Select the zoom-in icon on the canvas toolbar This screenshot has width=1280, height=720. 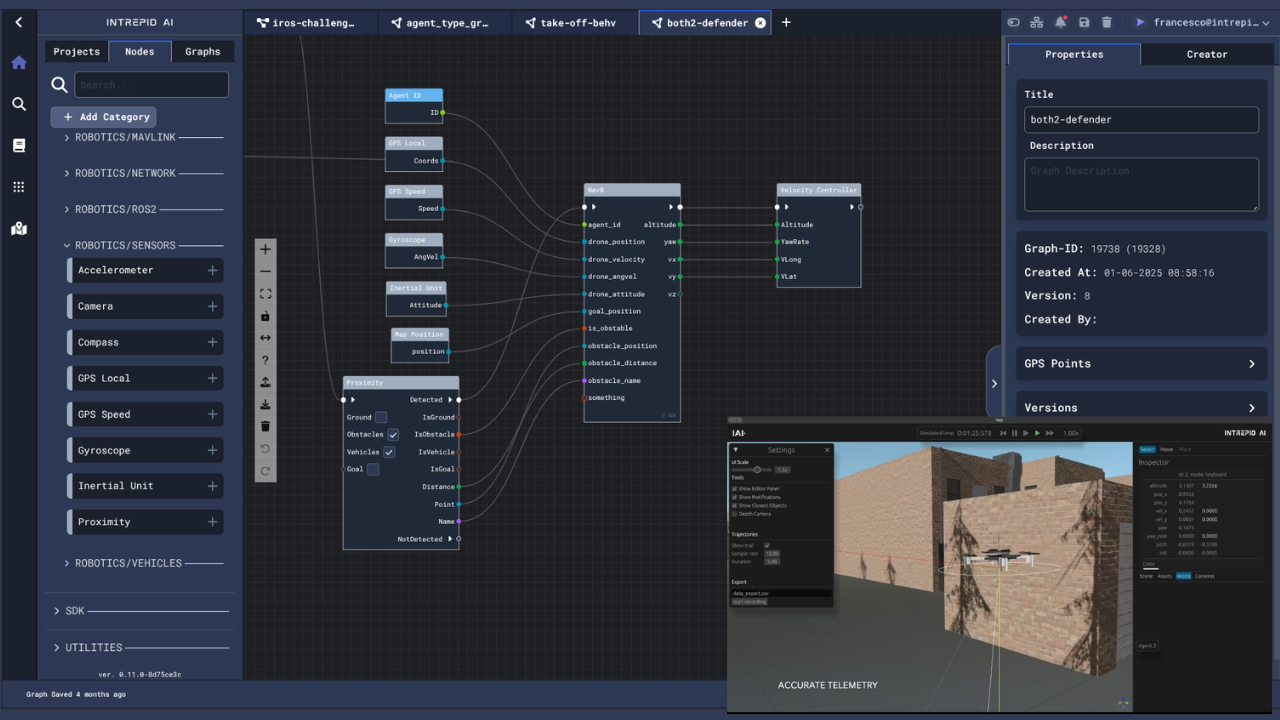coord(265,249)
